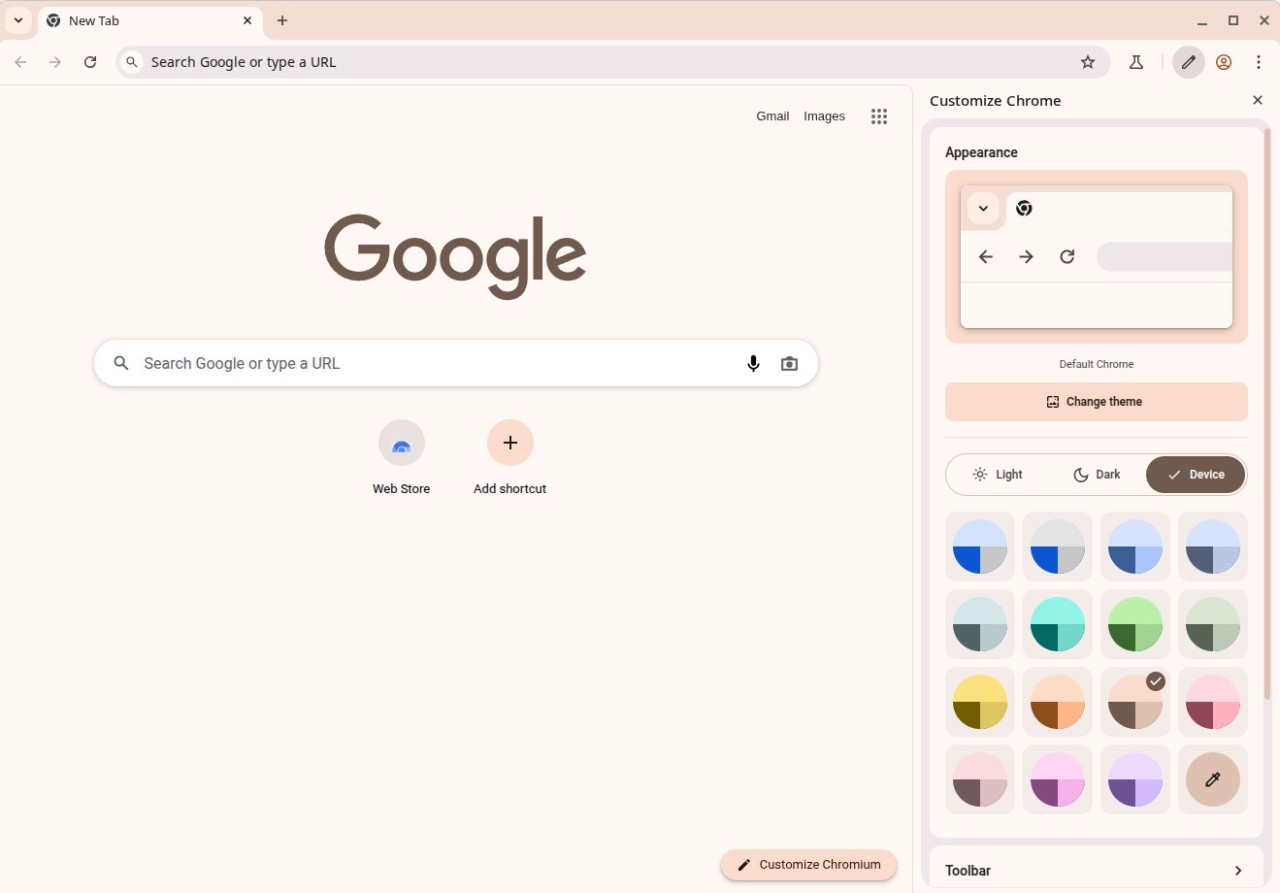
Task: Close the Customize Chrome side panel
Action: [x=1257, y=100]
